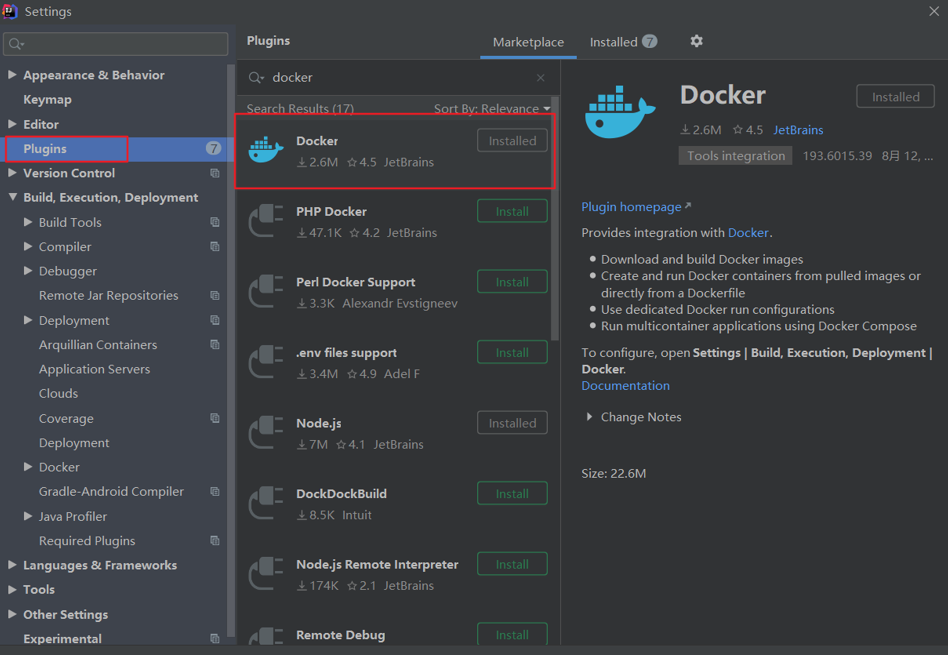Image resolution: width=948 pixels, height=655 pixels.
Task: Expand Languages & Frameworks section
Action: point(12,565)
